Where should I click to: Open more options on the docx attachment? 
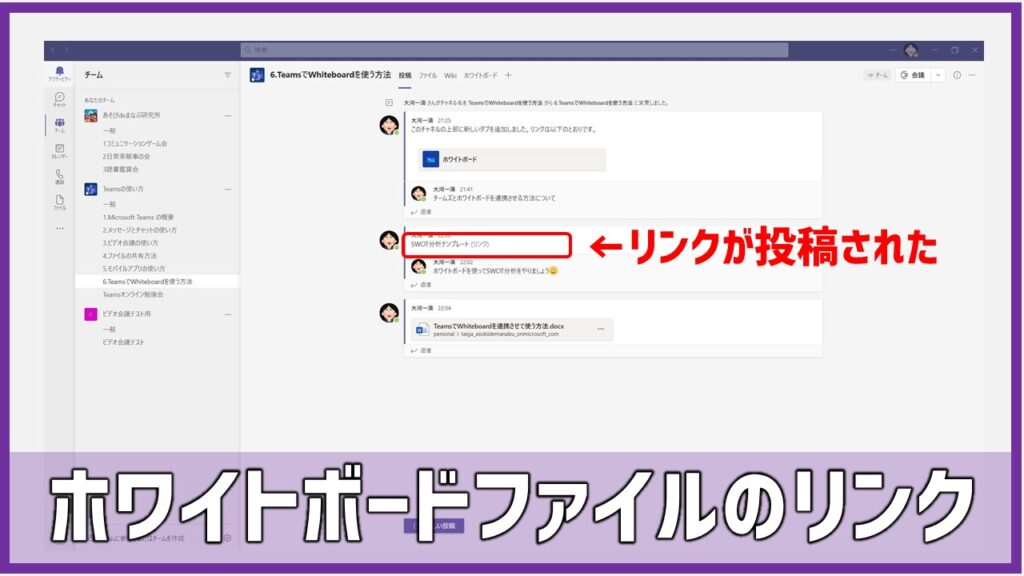pyautogui.click(x=601, y=329)
